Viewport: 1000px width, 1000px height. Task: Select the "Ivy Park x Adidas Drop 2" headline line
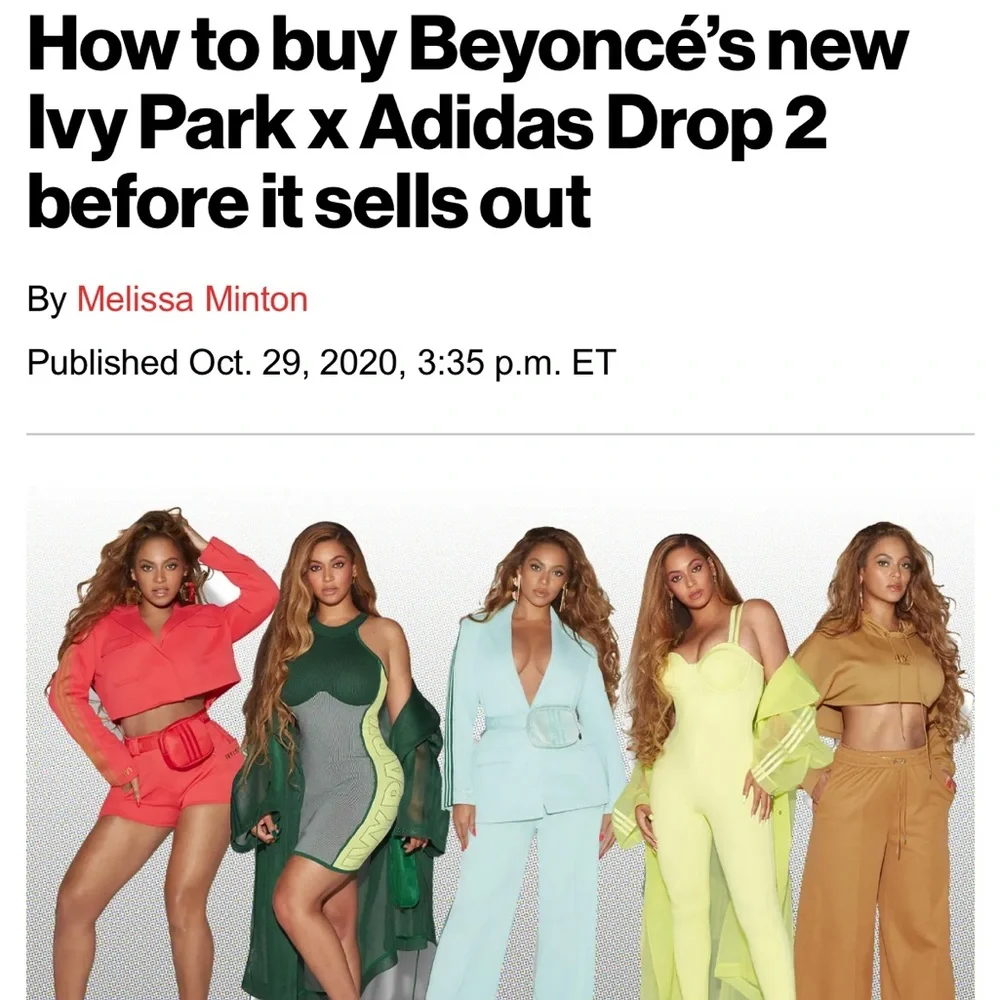[427, 124]
